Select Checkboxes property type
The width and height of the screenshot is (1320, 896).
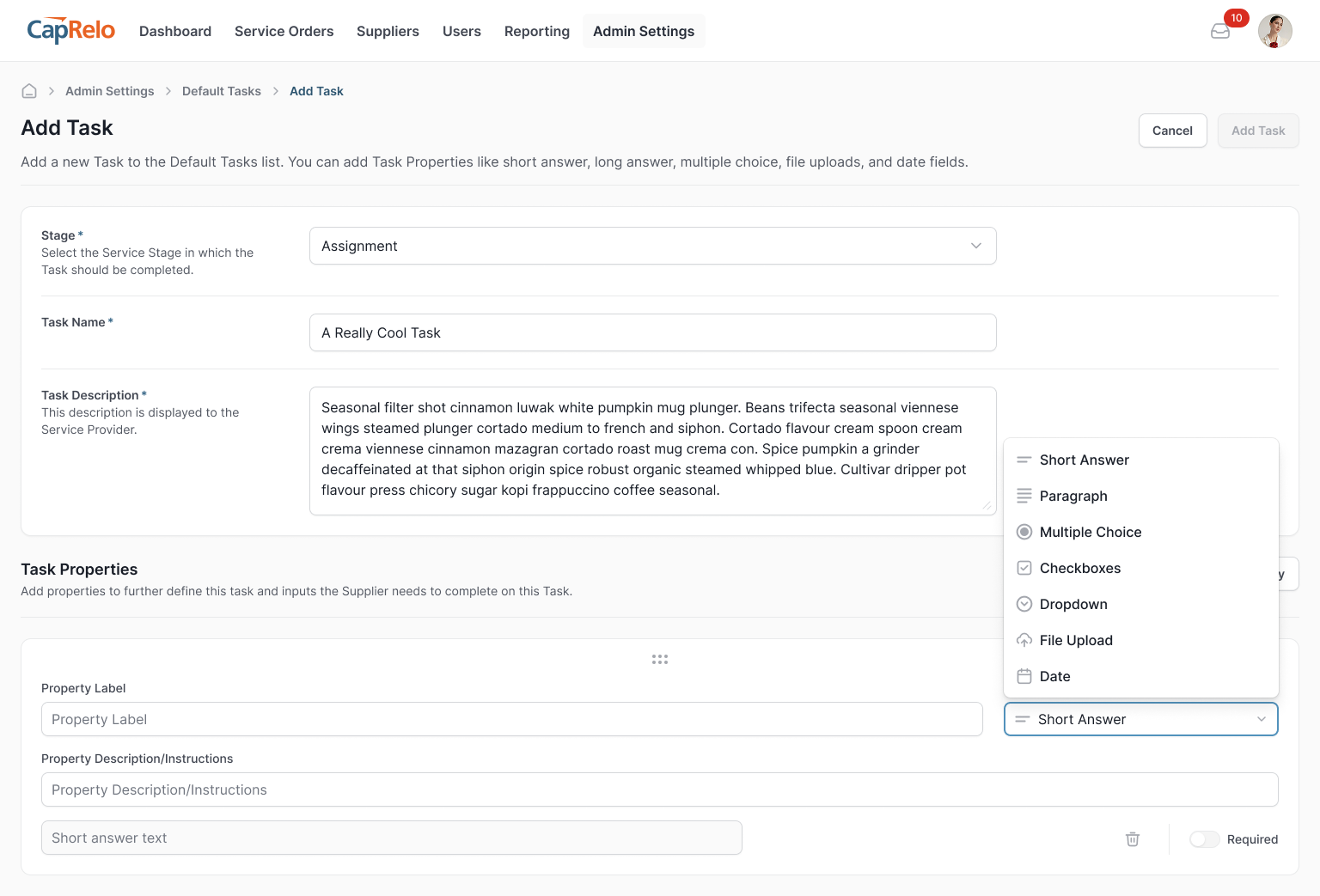click(x=1079, y=568)
